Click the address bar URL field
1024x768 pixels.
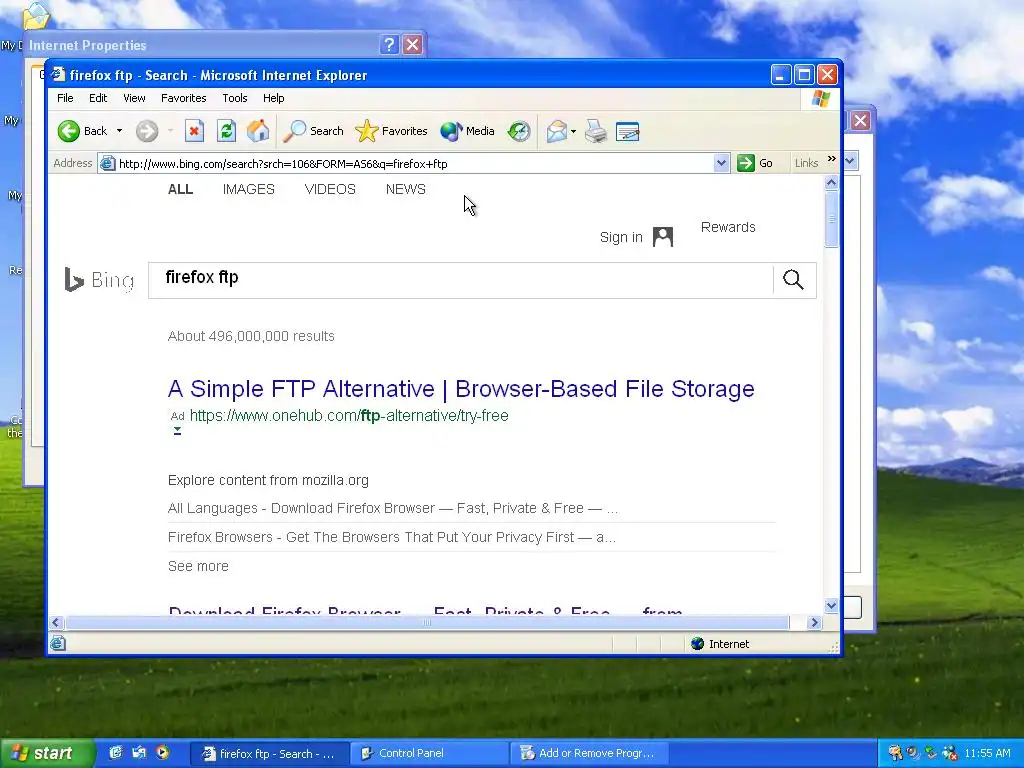pyautogui.click(x=415, y=163)
